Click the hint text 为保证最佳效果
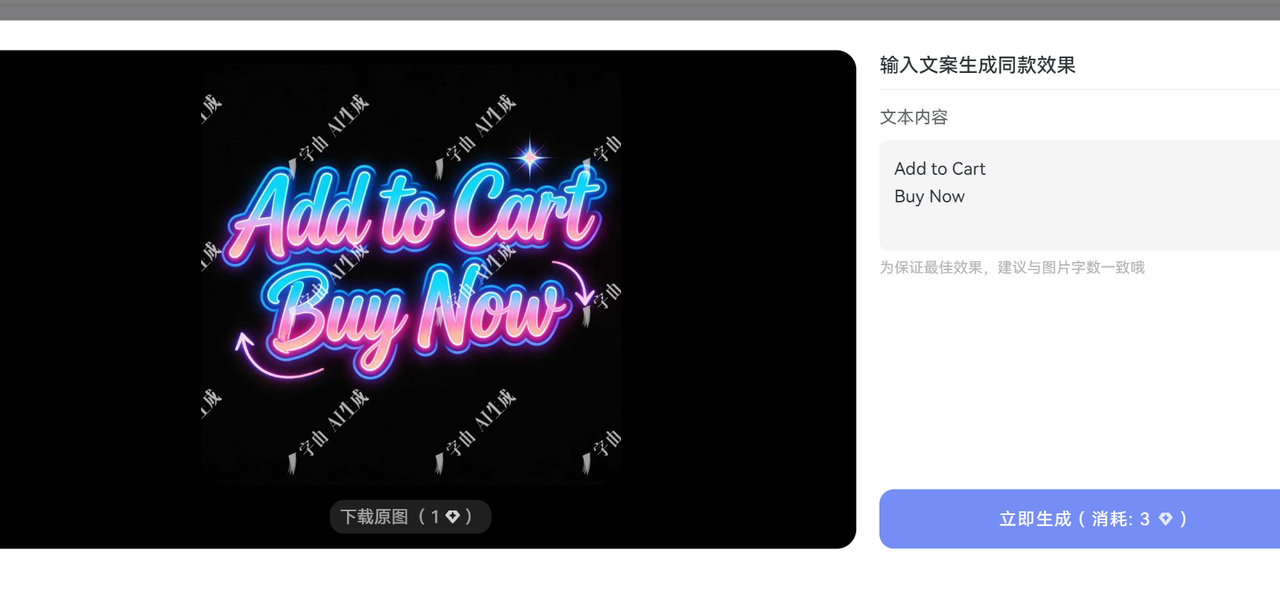 click(x=1012, y=268)
